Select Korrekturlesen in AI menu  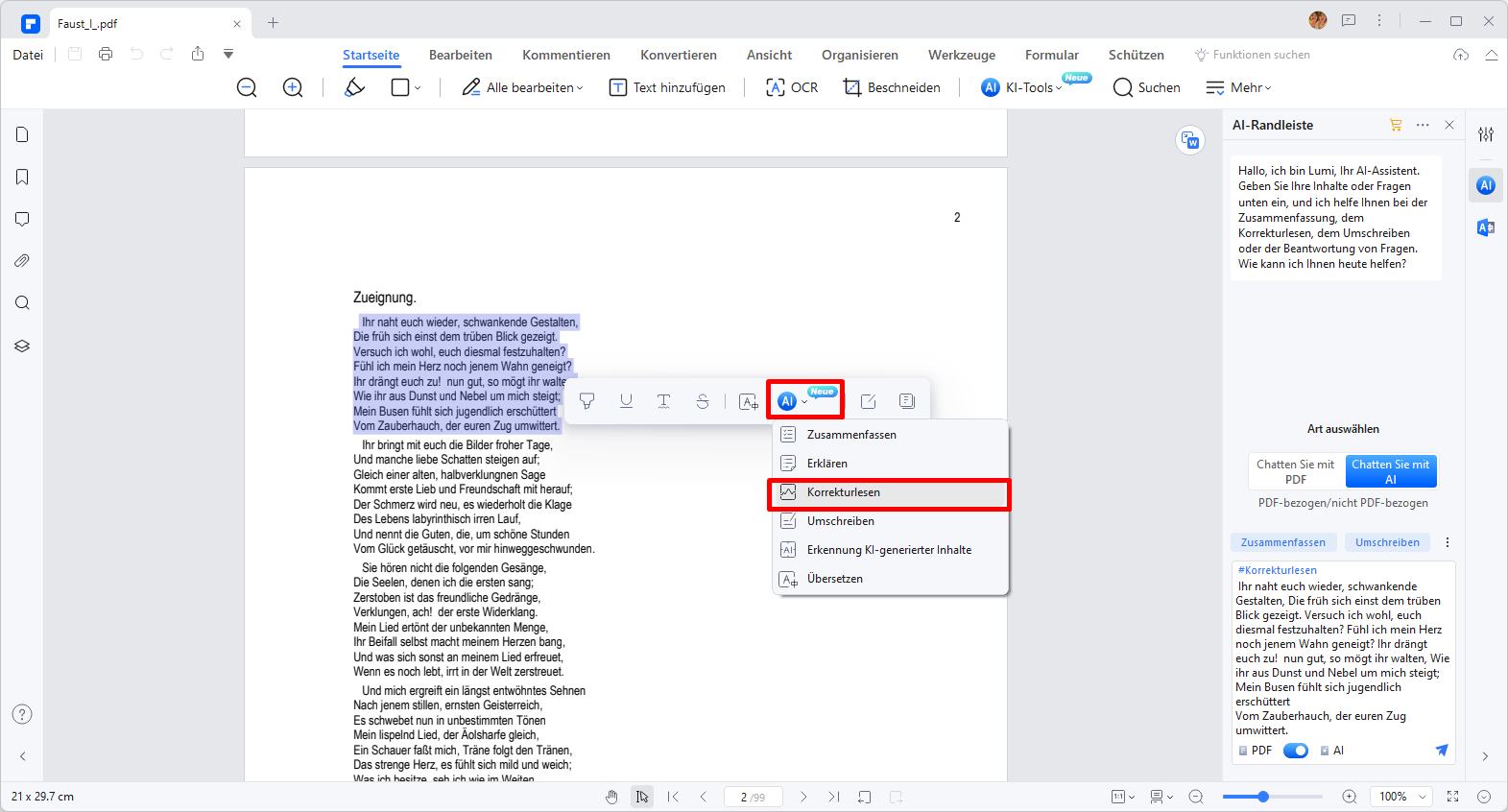coord(891,492)
